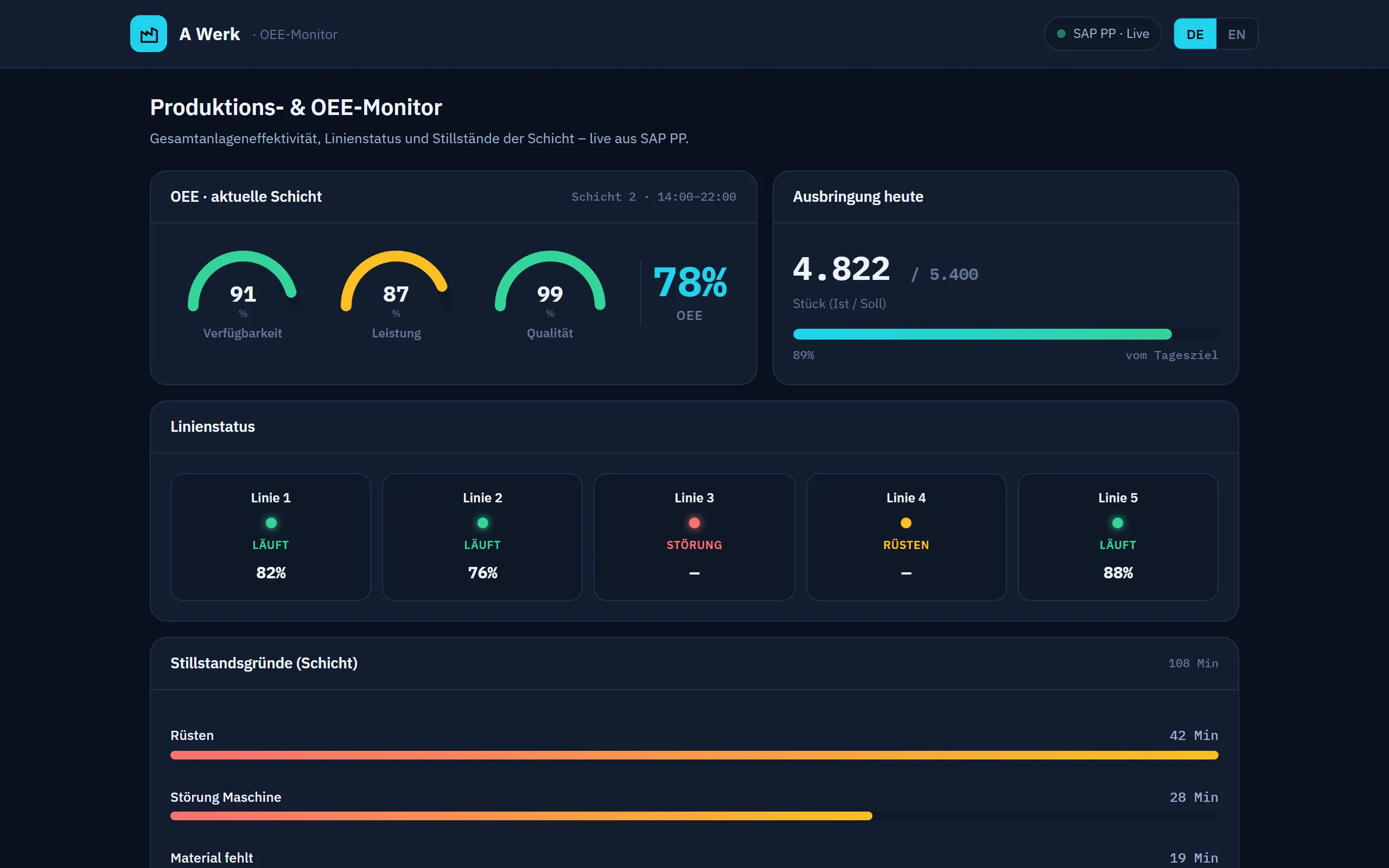Click the Ausbringung heute heading
1389x868 pixels.
[857, 197]
